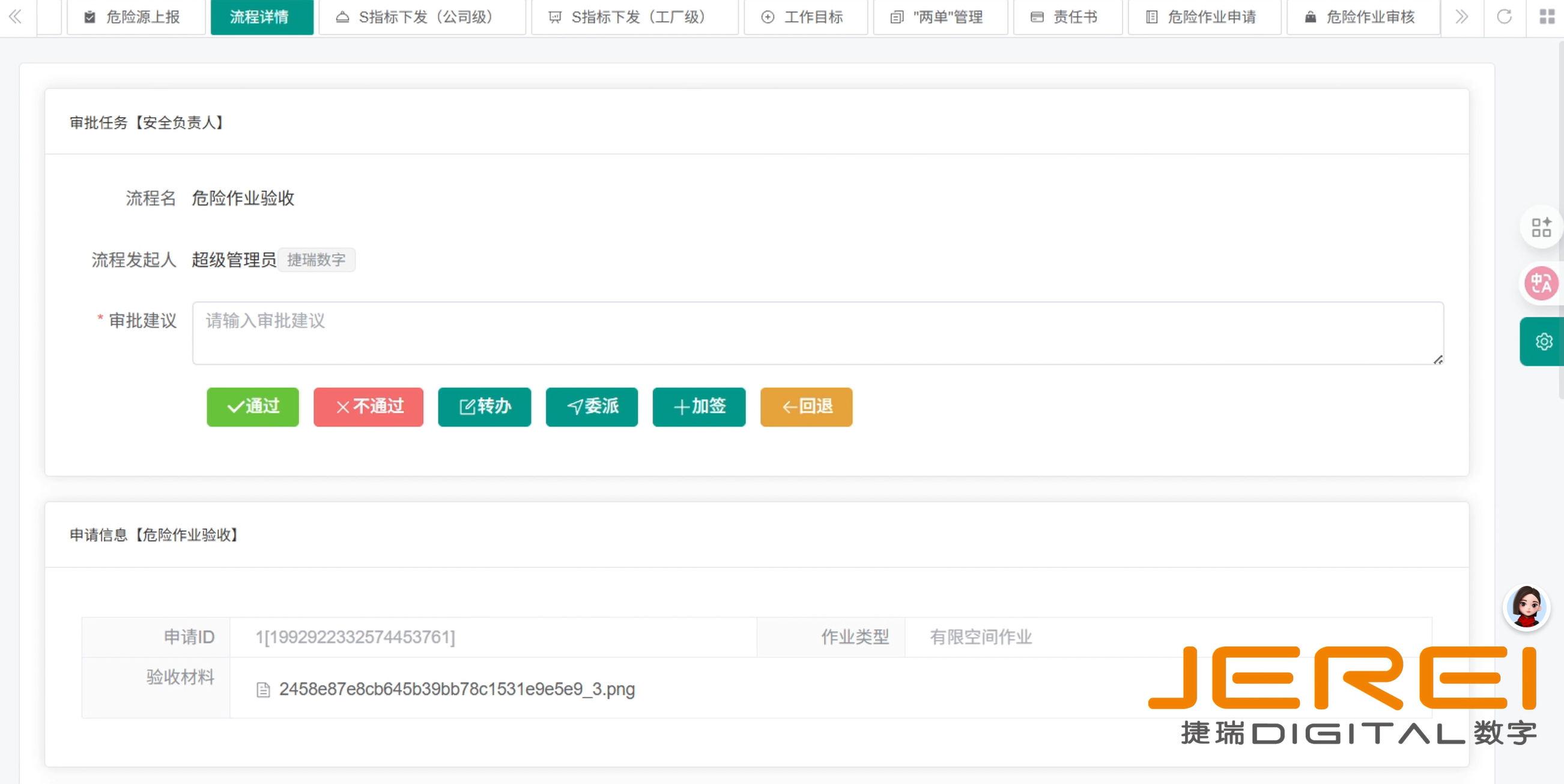Click the green 通过 approve button
The width and height of the screenshot is (1564, 784).
coord(253,406)
